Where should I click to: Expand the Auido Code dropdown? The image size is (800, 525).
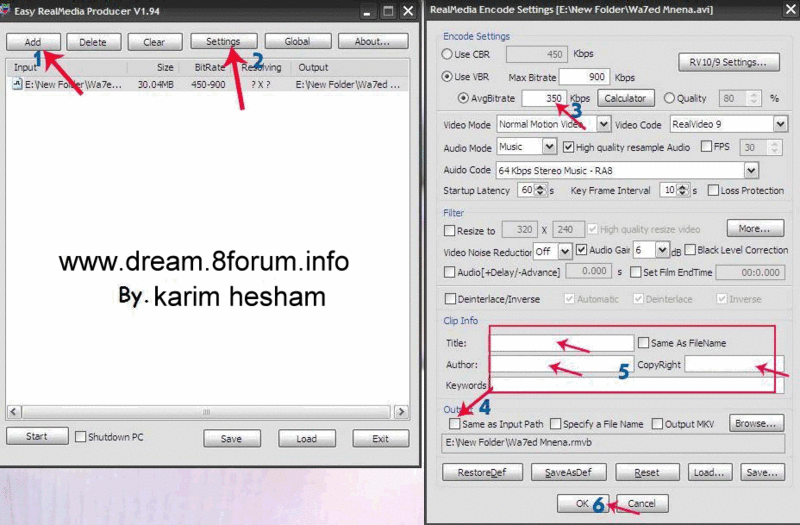[751, 170]
